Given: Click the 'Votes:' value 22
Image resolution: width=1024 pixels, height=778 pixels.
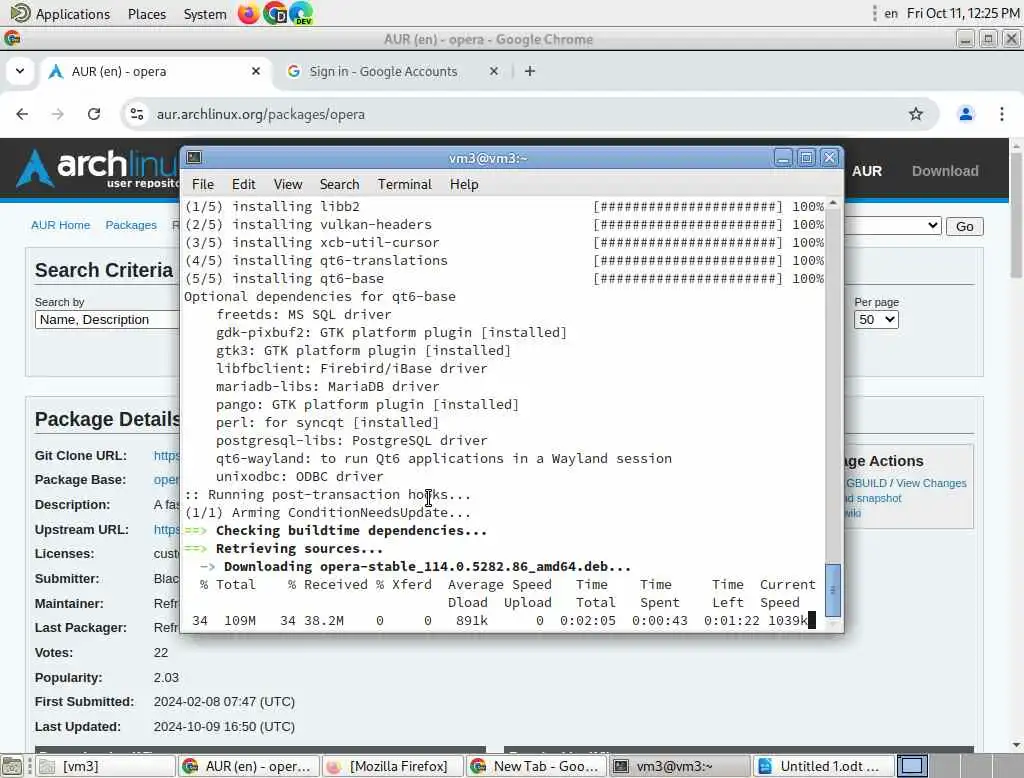Looking at the screenshot, I should coord(161,653).
